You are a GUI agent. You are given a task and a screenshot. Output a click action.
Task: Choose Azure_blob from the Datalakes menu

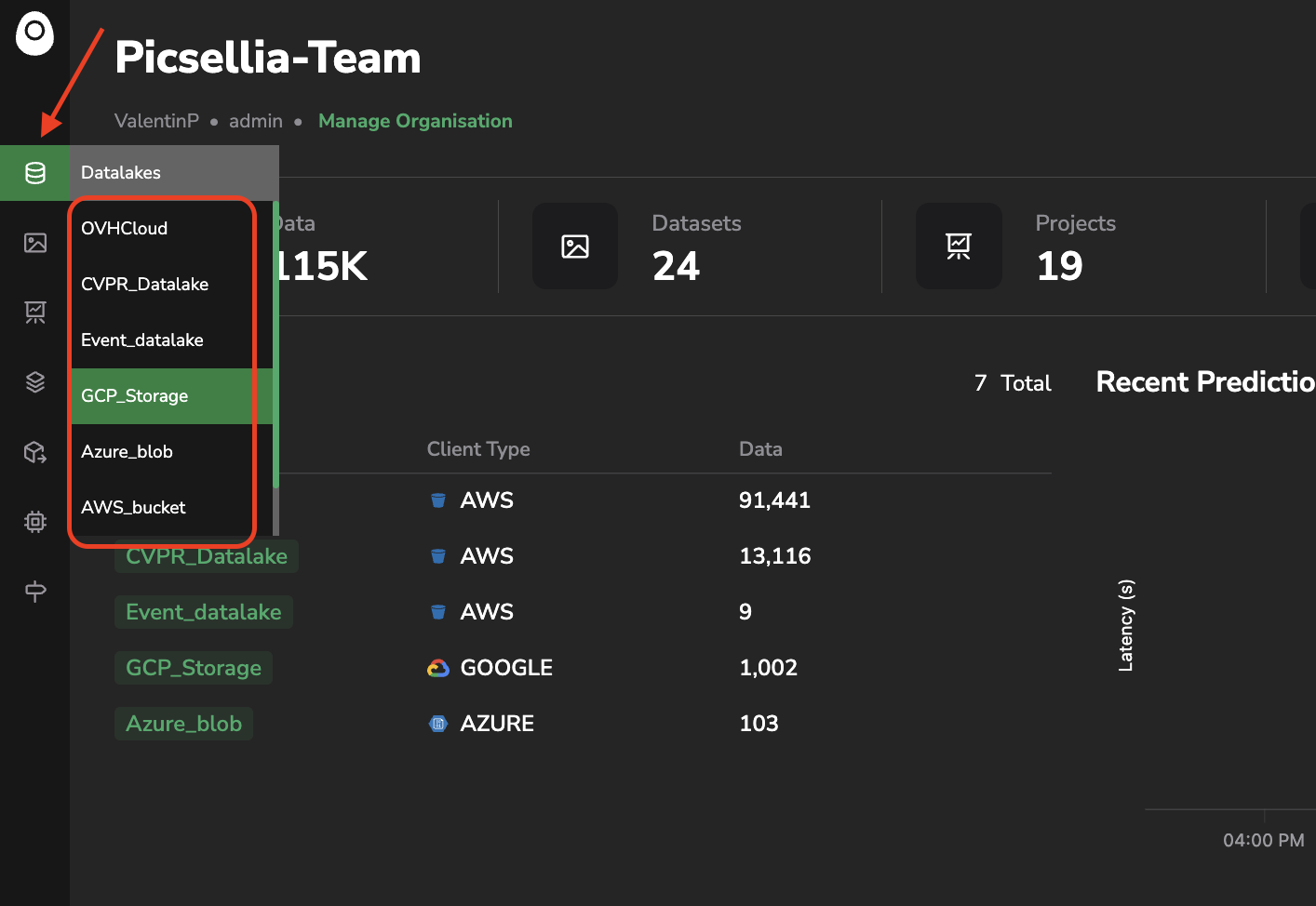[172, 452]
